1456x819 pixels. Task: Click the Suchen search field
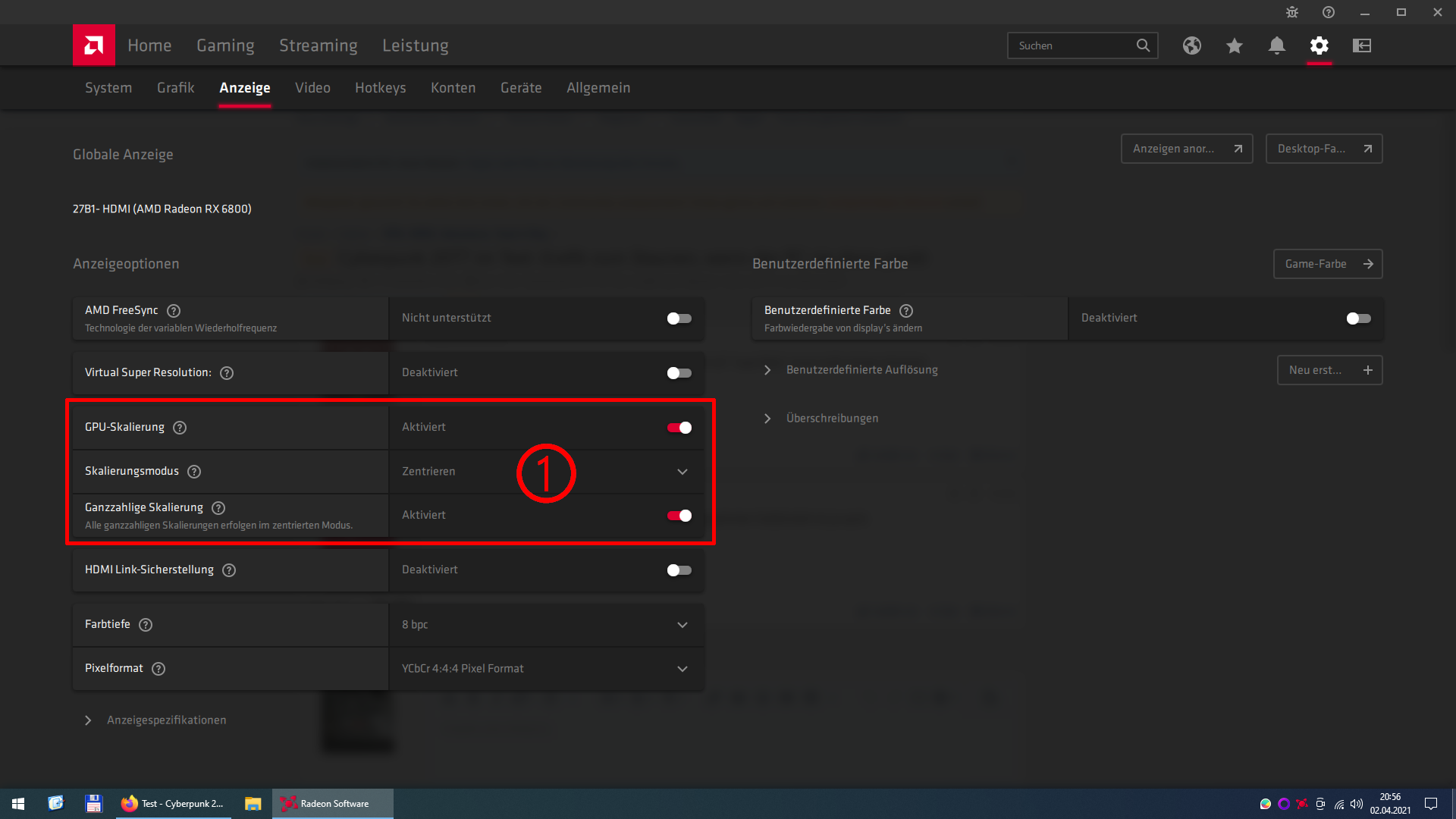[1073, 45]
